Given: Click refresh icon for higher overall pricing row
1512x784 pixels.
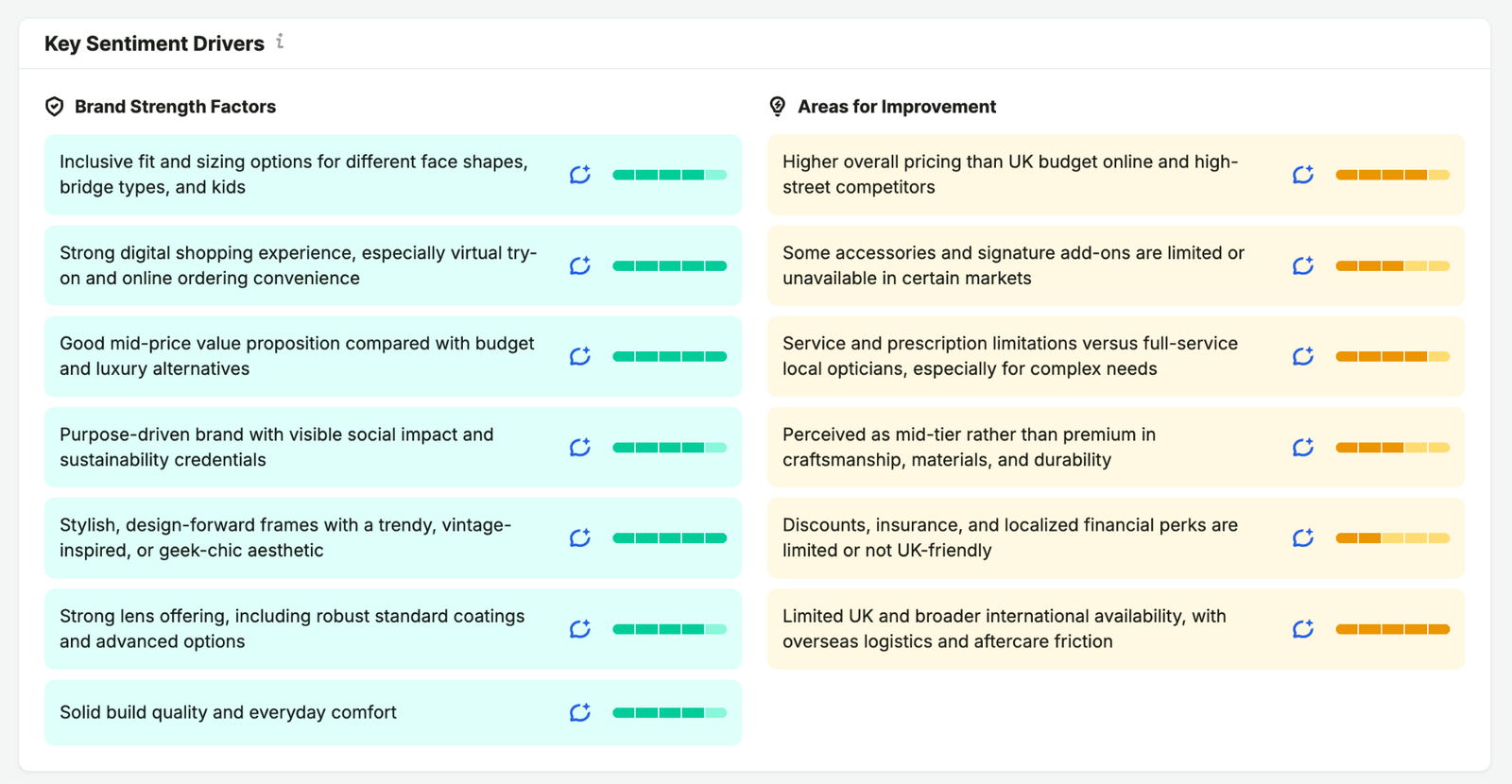Looking at the screenshot, I should click(1303, 175).
